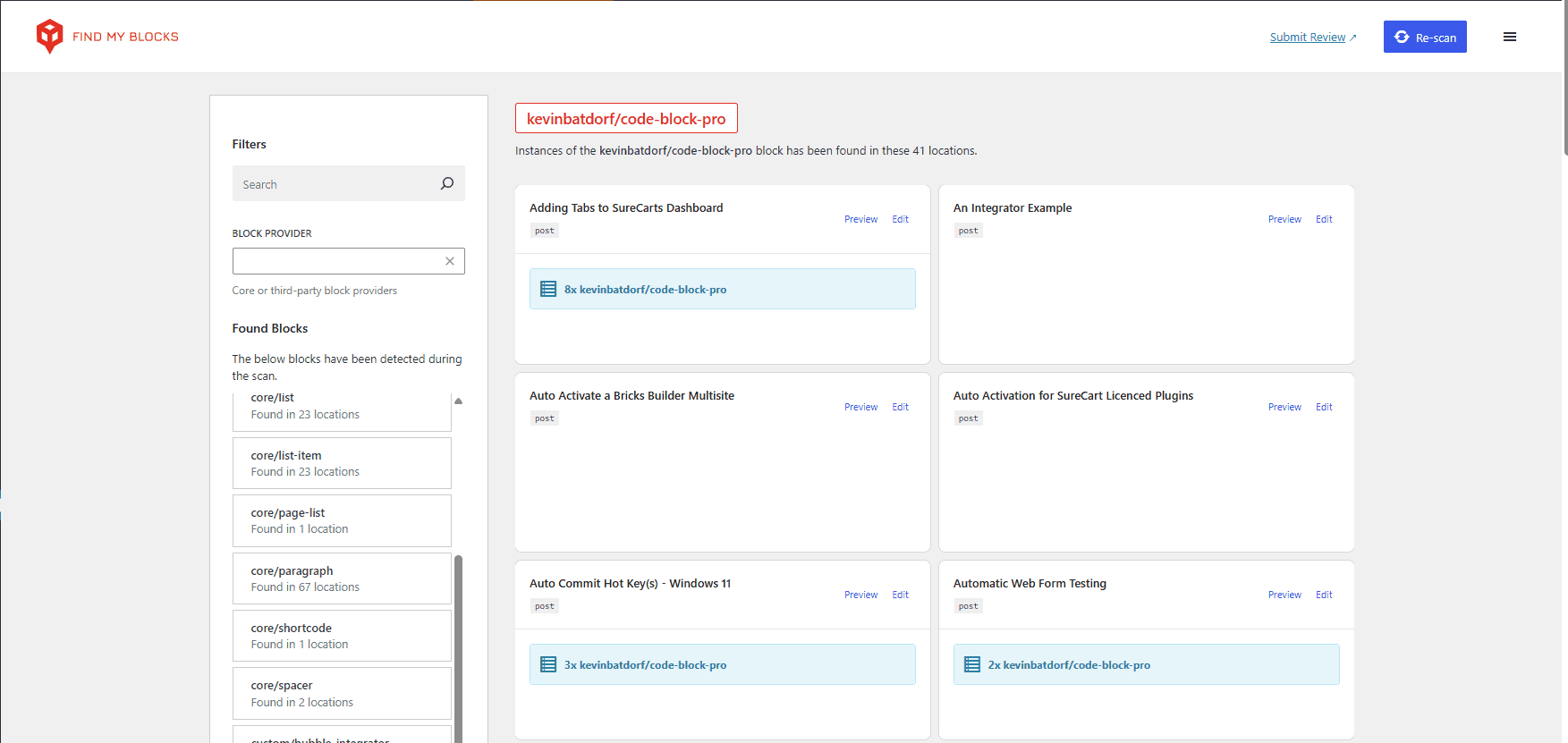Click the search magnifier icon in Filters
The height and width of the screenshot is (743, 1568).
click(447, 183)
